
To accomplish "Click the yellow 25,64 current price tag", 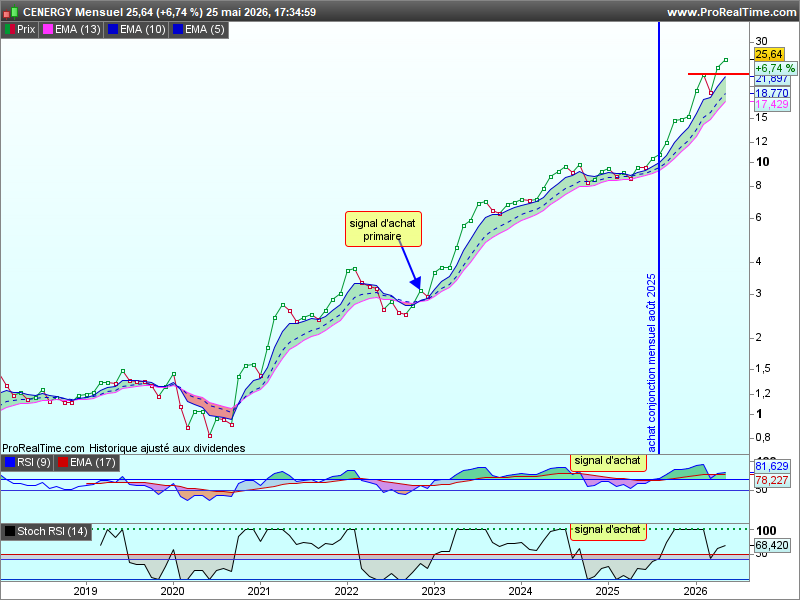I will [769, 55].
